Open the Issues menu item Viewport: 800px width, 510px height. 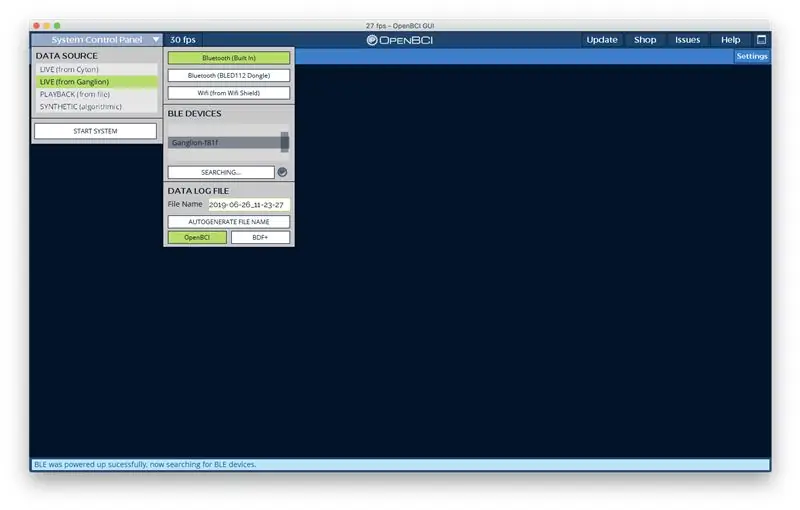point(687,40)
